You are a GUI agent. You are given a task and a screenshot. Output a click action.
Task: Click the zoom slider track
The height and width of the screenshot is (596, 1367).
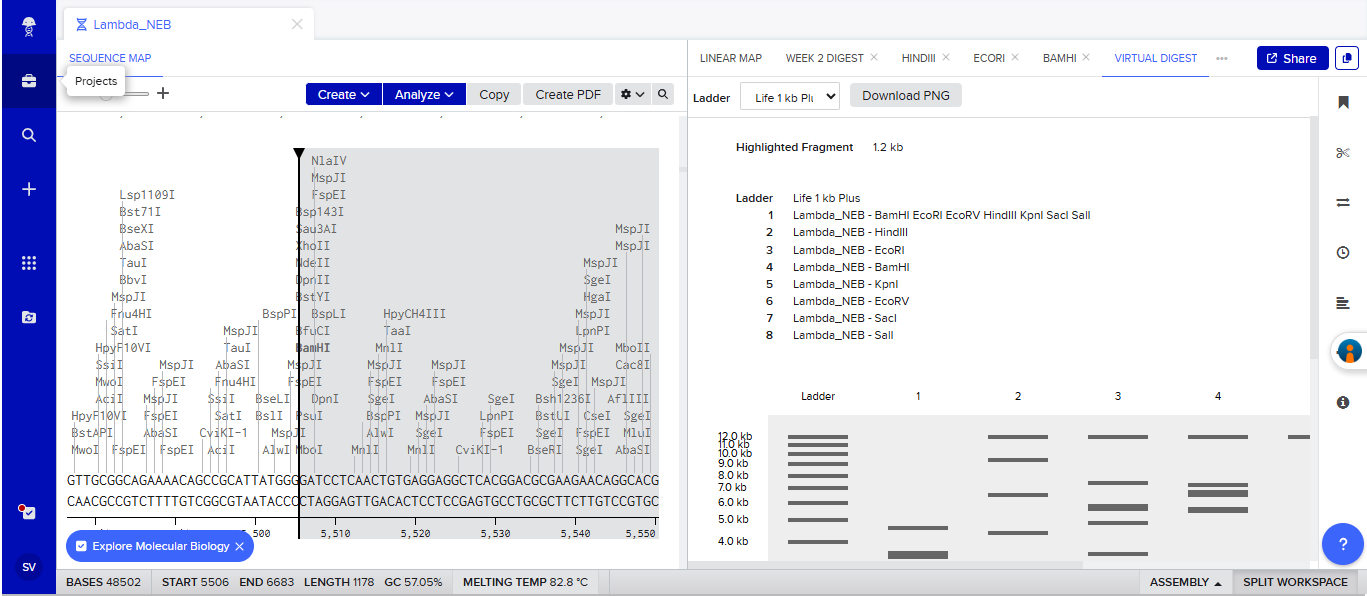(x=138, y=94)
